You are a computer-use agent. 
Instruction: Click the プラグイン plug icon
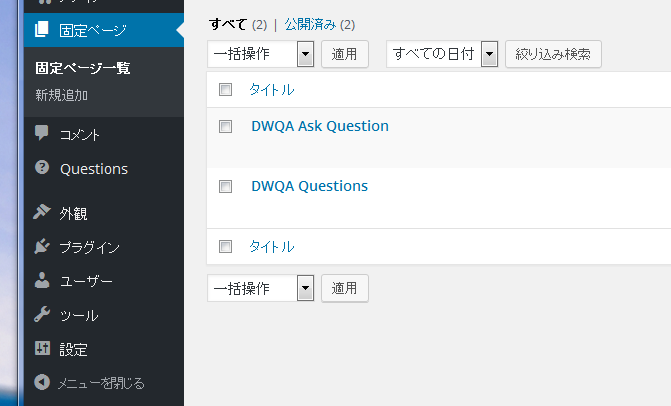pyautogui.click(x=42, y=246)
